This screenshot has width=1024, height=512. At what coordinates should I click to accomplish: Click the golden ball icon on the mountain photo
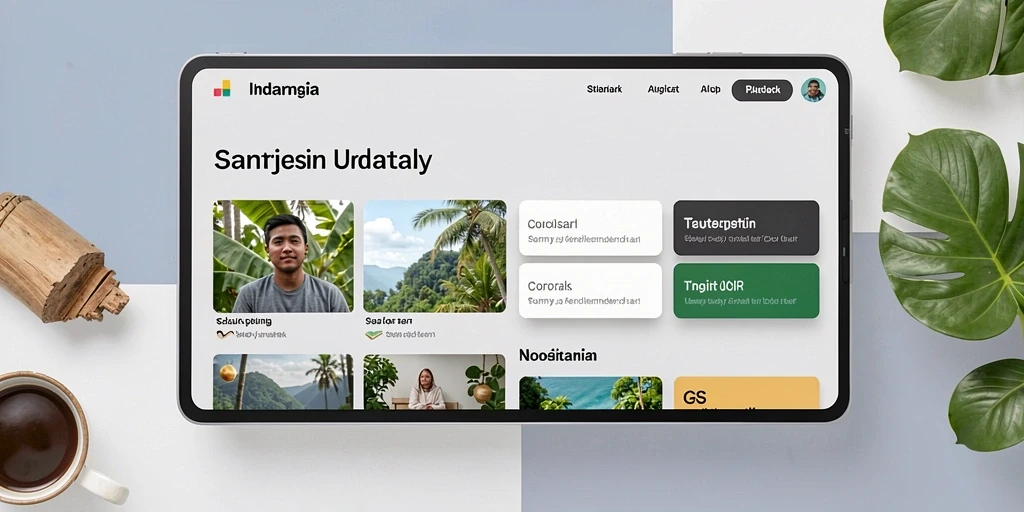pyautogui.click(x=228, y=373)
